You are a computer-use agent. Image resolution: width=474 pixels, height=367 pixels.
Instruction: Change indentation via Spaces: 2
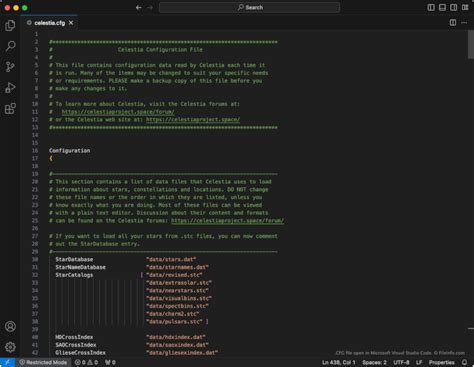click(374, 362)
